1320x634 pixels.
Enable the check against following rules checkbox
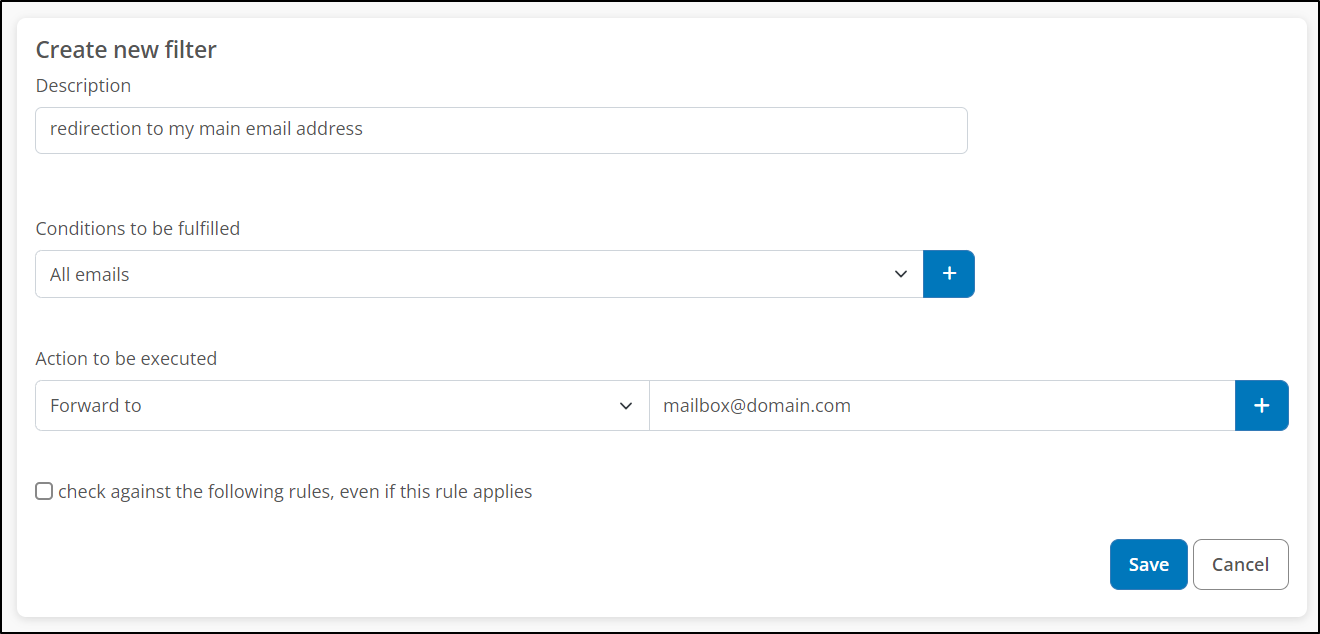pyautogui.click(x=44, y=491)
